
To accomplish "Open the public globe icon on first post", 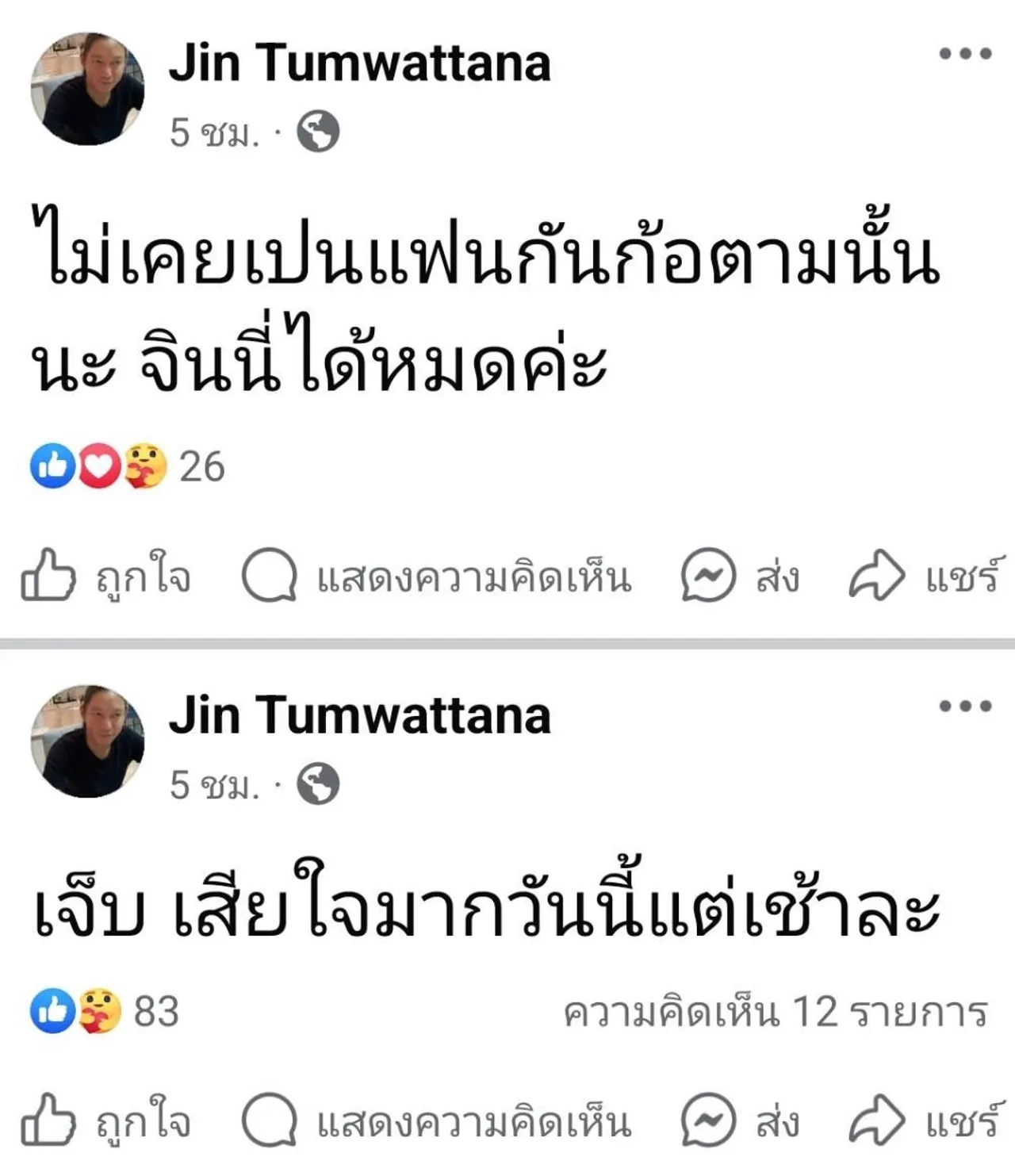I will coord(318,132).
